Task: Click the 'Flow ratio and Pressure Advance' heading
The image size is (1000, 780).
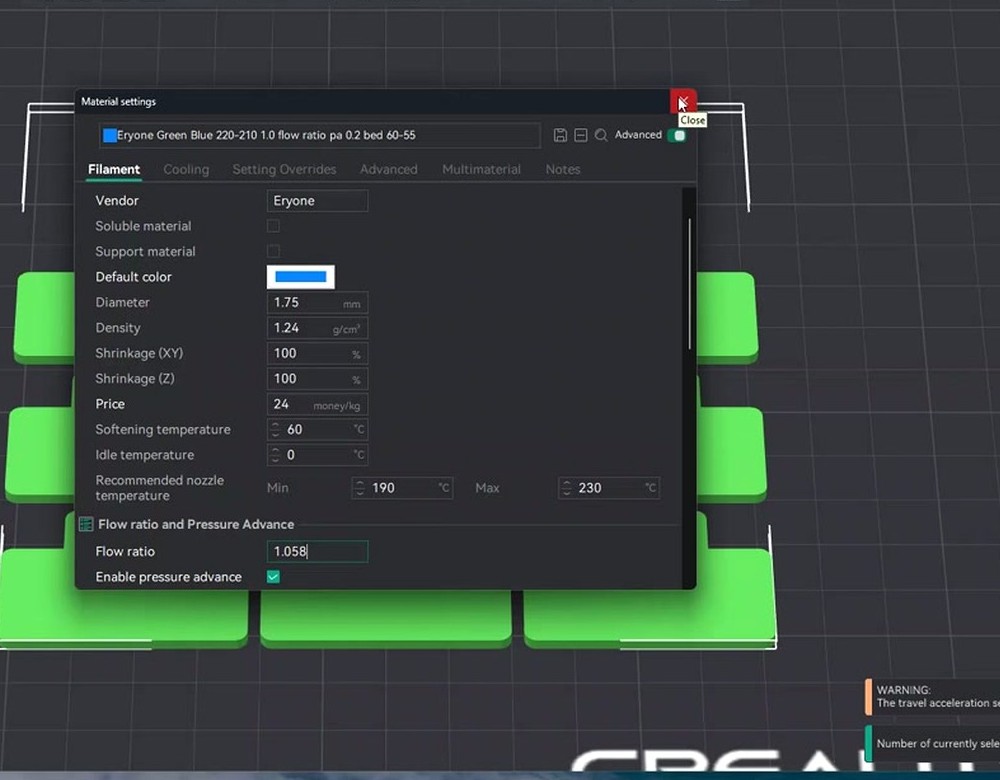Action: (x=196, y=524)
